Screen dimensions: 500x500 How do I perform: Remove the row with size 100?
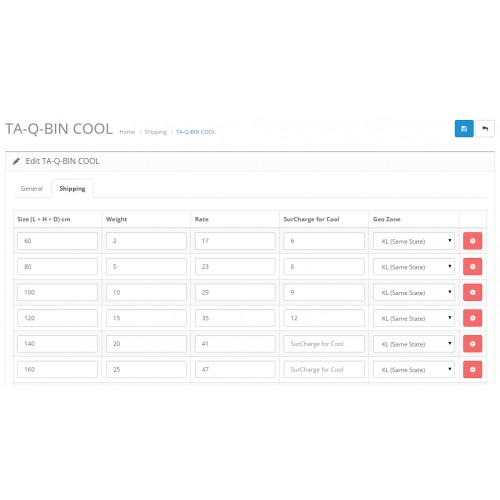point(472,292)
